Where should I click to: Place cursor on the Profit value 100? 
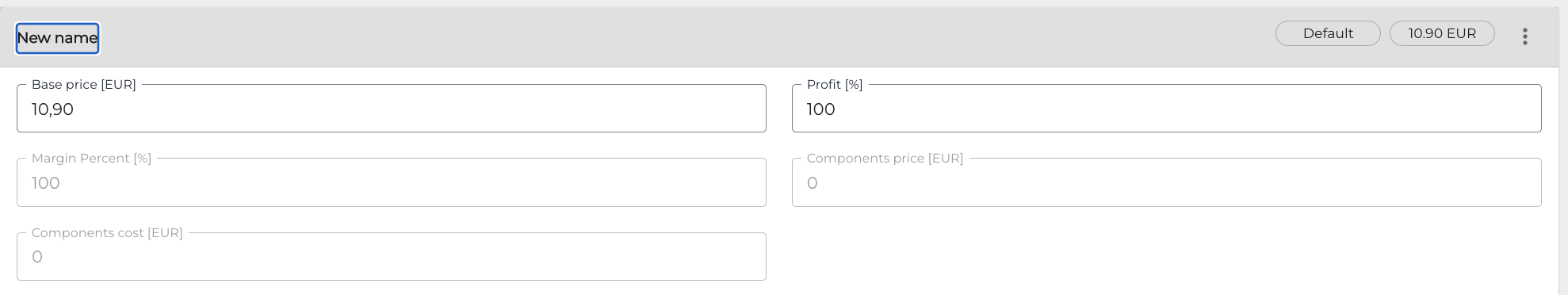(x=820, y=109)
